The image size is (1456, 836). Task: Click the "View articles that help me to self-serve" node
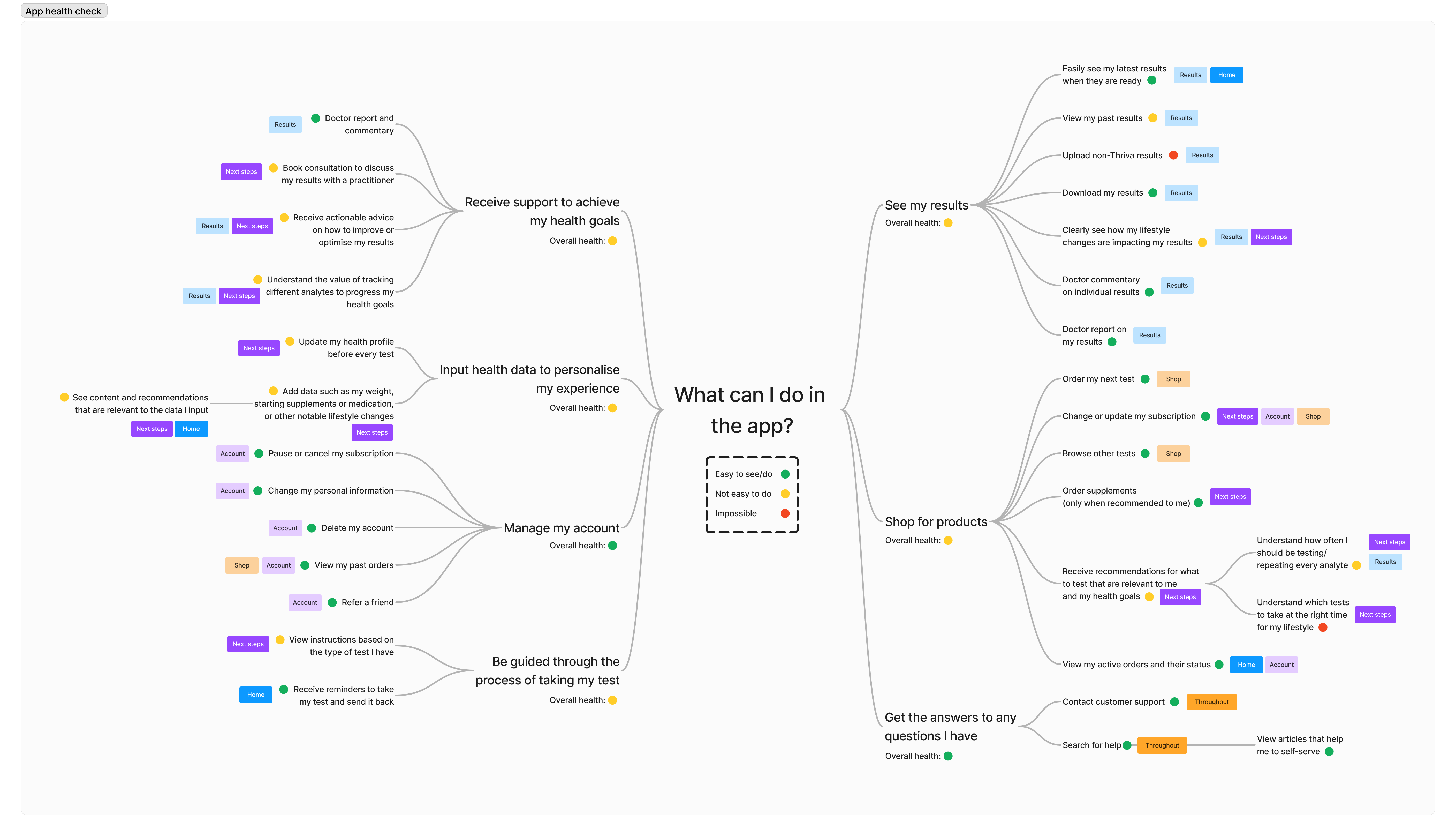click(x=1299, y=745)
